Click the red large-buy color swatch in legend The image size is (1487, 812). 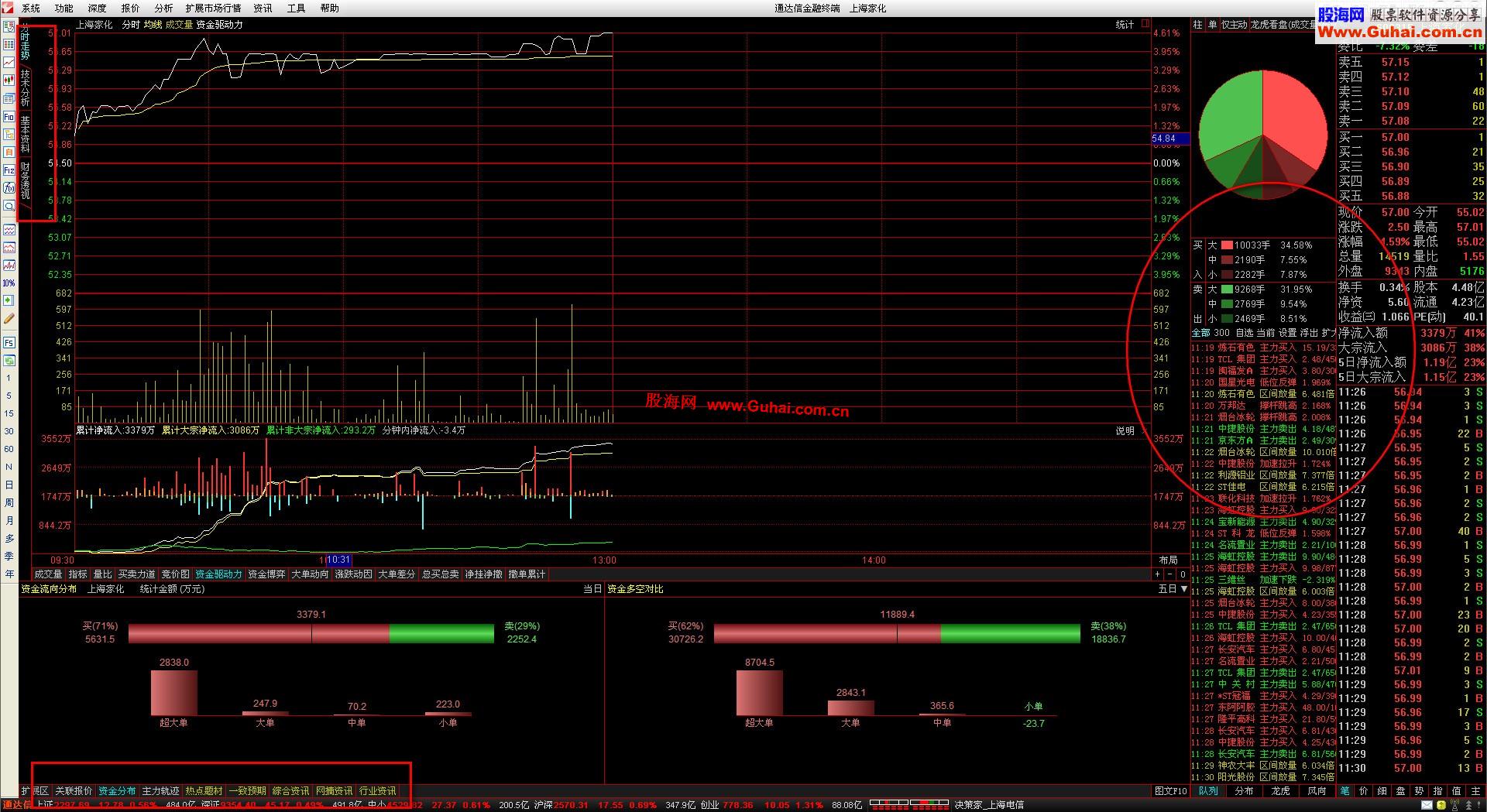coord(1227,245)
